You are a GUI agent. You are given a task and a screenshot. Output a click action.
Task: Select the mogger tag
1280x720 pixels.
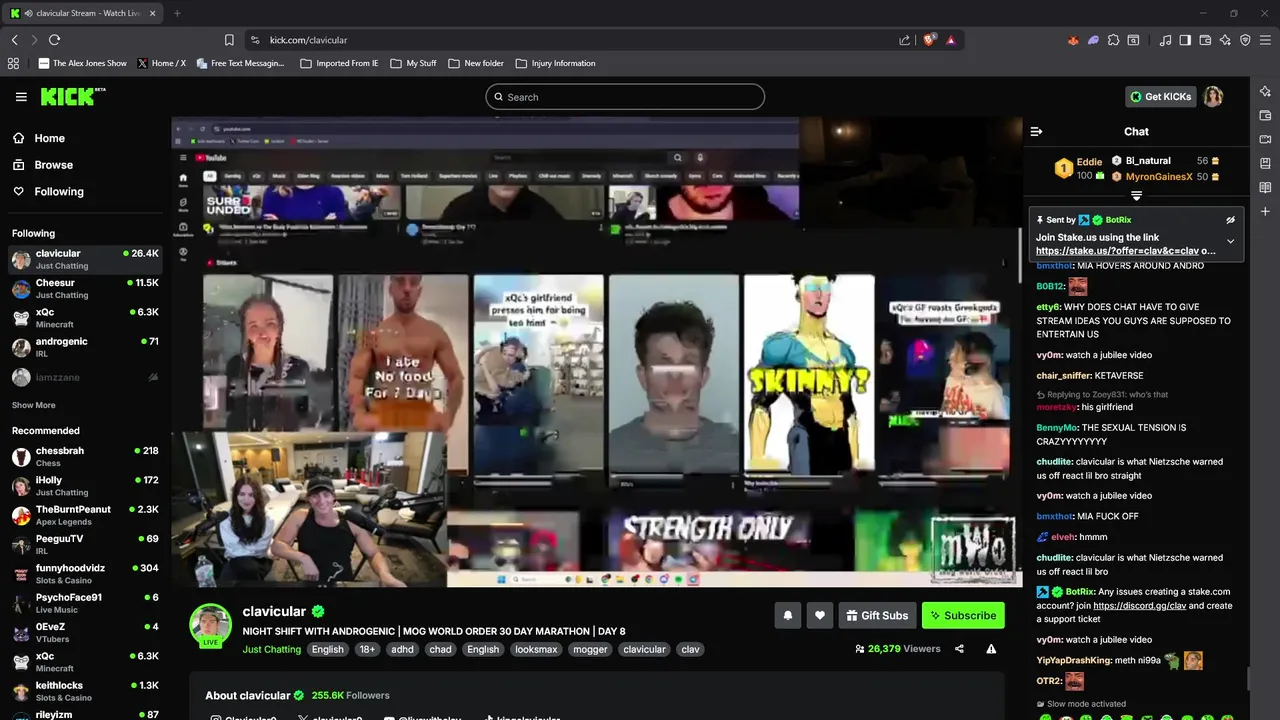(590, 649)
